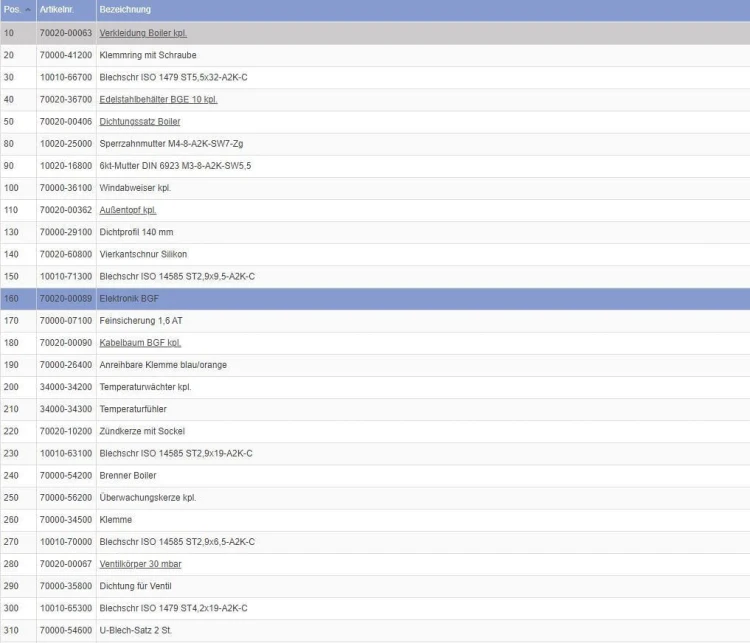Image resolution: width=750 pixels, height=643 pixels.
Task: Click article number 70020-00089
Action: (66, 299)
